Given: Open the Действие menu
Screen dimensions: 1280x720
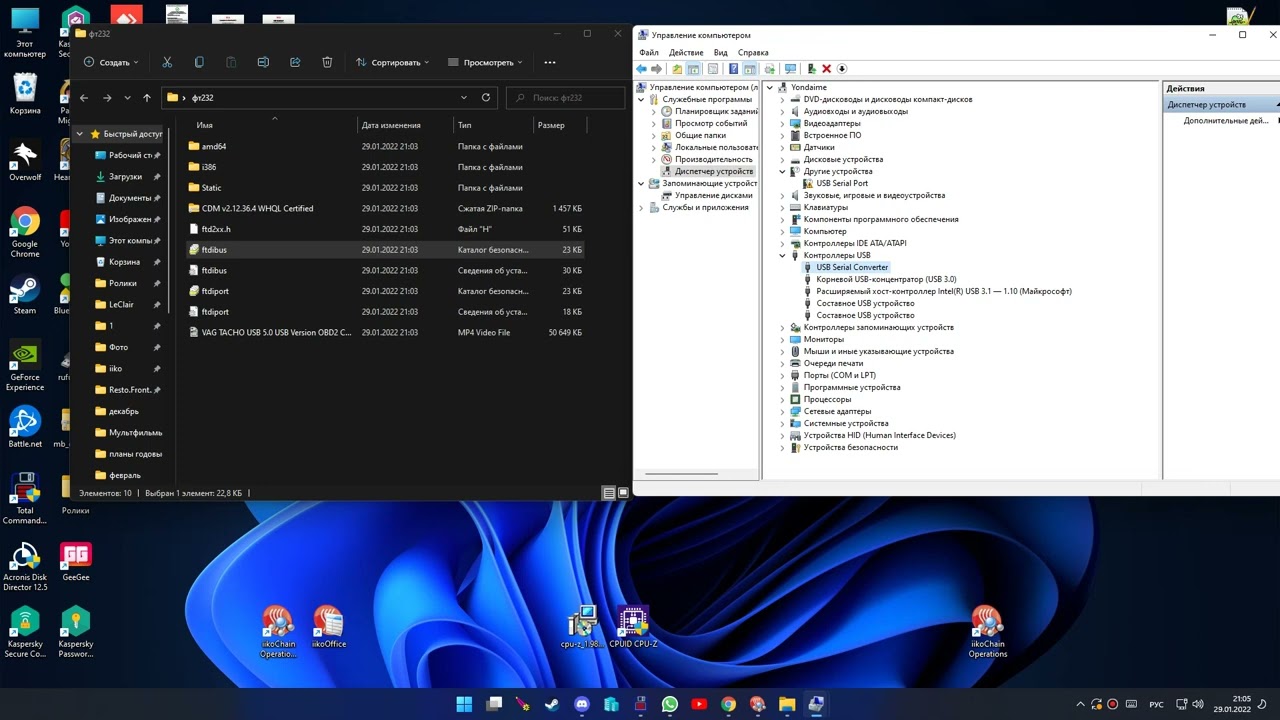Looking at the screenshot, I should click(686, 52).
